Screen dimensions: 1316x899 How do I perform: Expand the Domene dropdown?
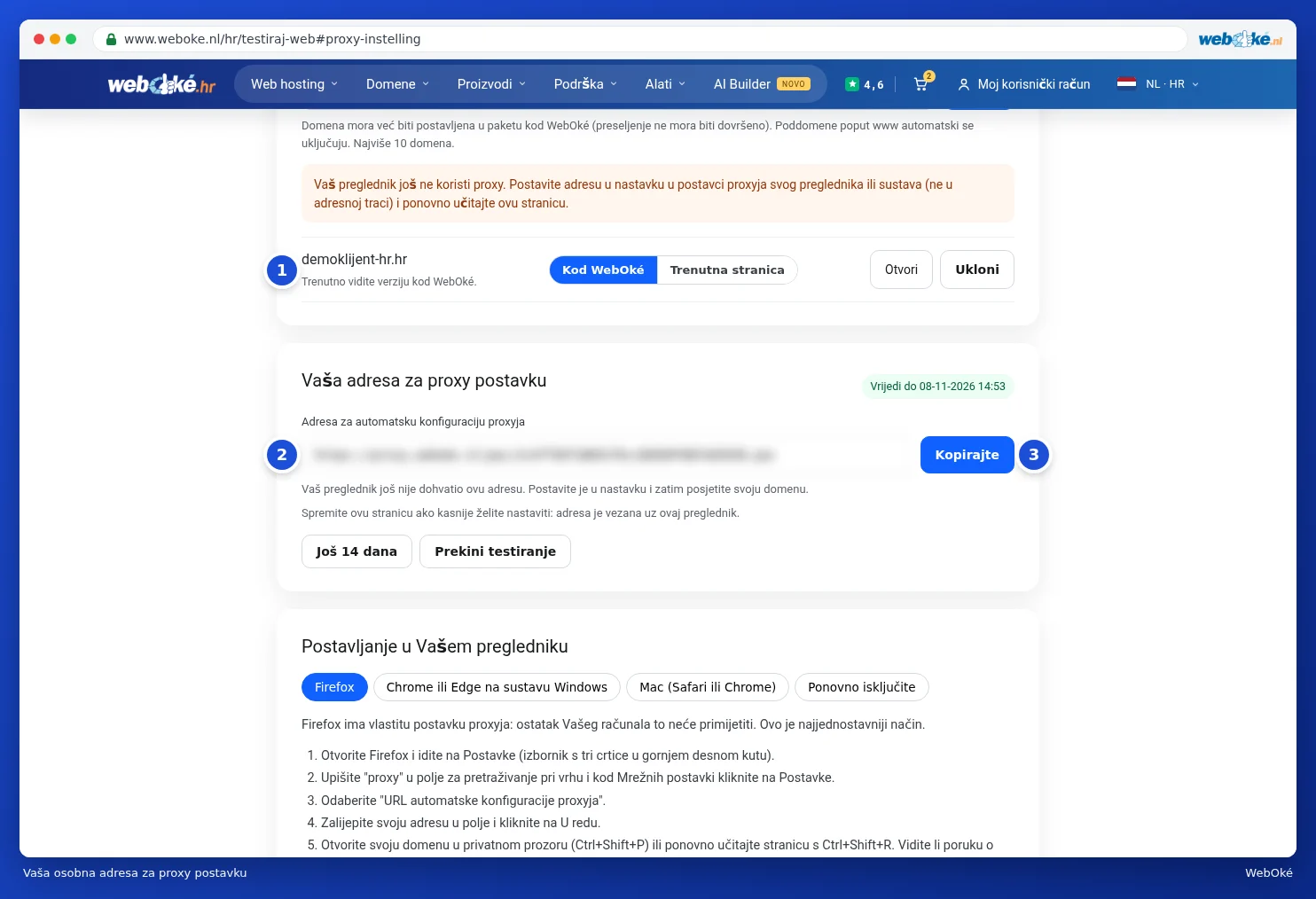(x=397, y=84)
